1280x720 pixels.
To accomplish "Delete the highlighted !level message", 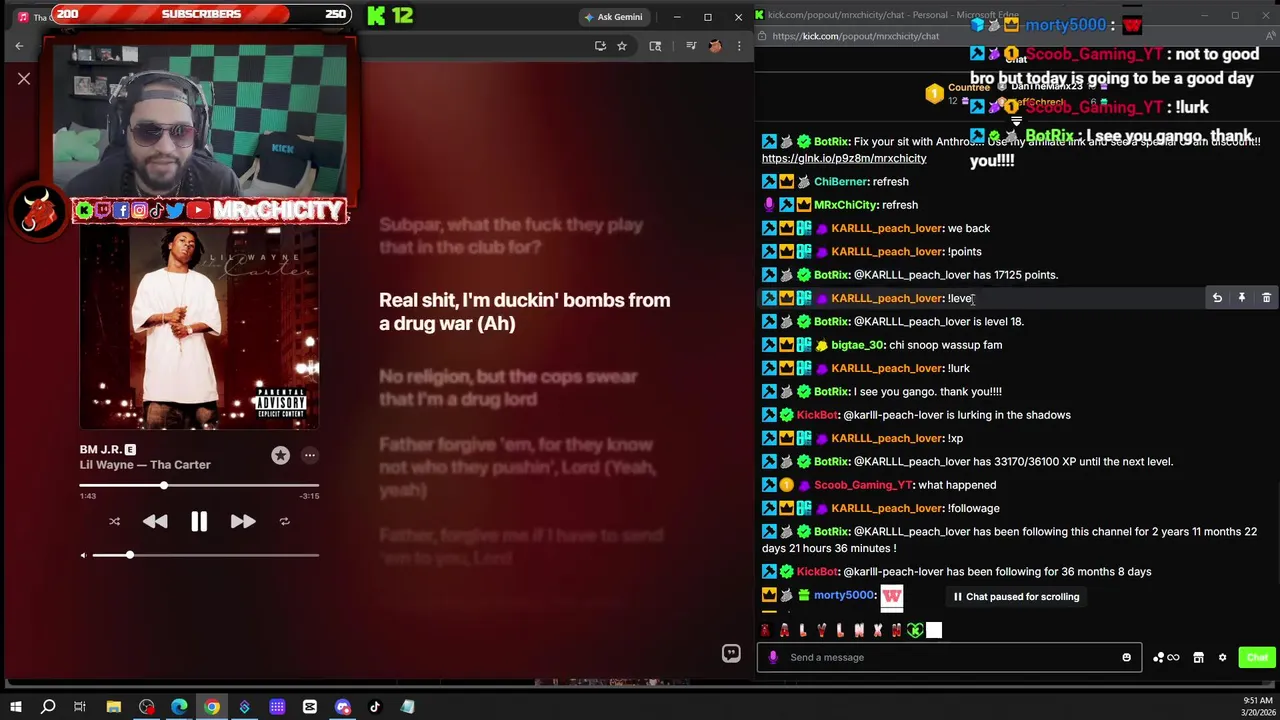I will (x=1266, y=298).
